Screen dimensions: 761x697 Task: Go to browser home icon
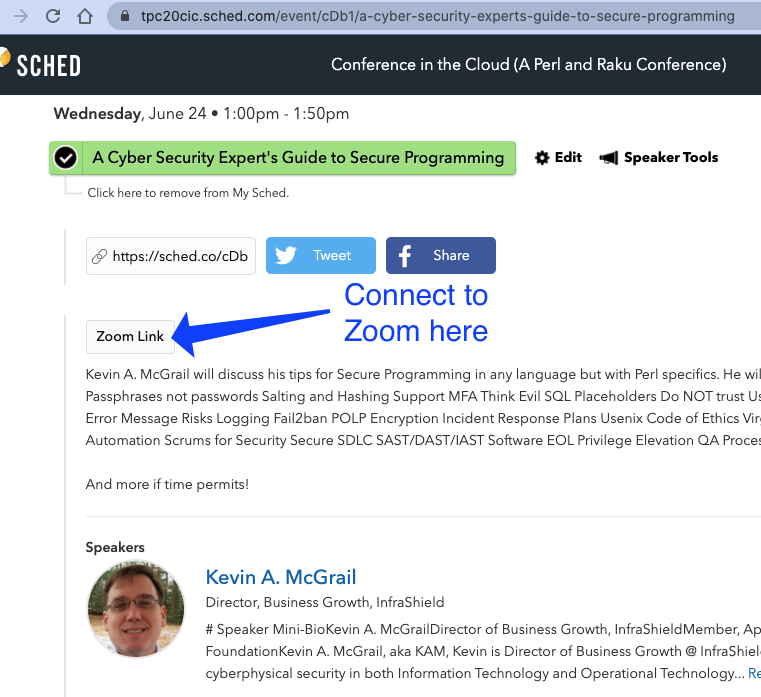pyautogui.click(x=85, y=17)
